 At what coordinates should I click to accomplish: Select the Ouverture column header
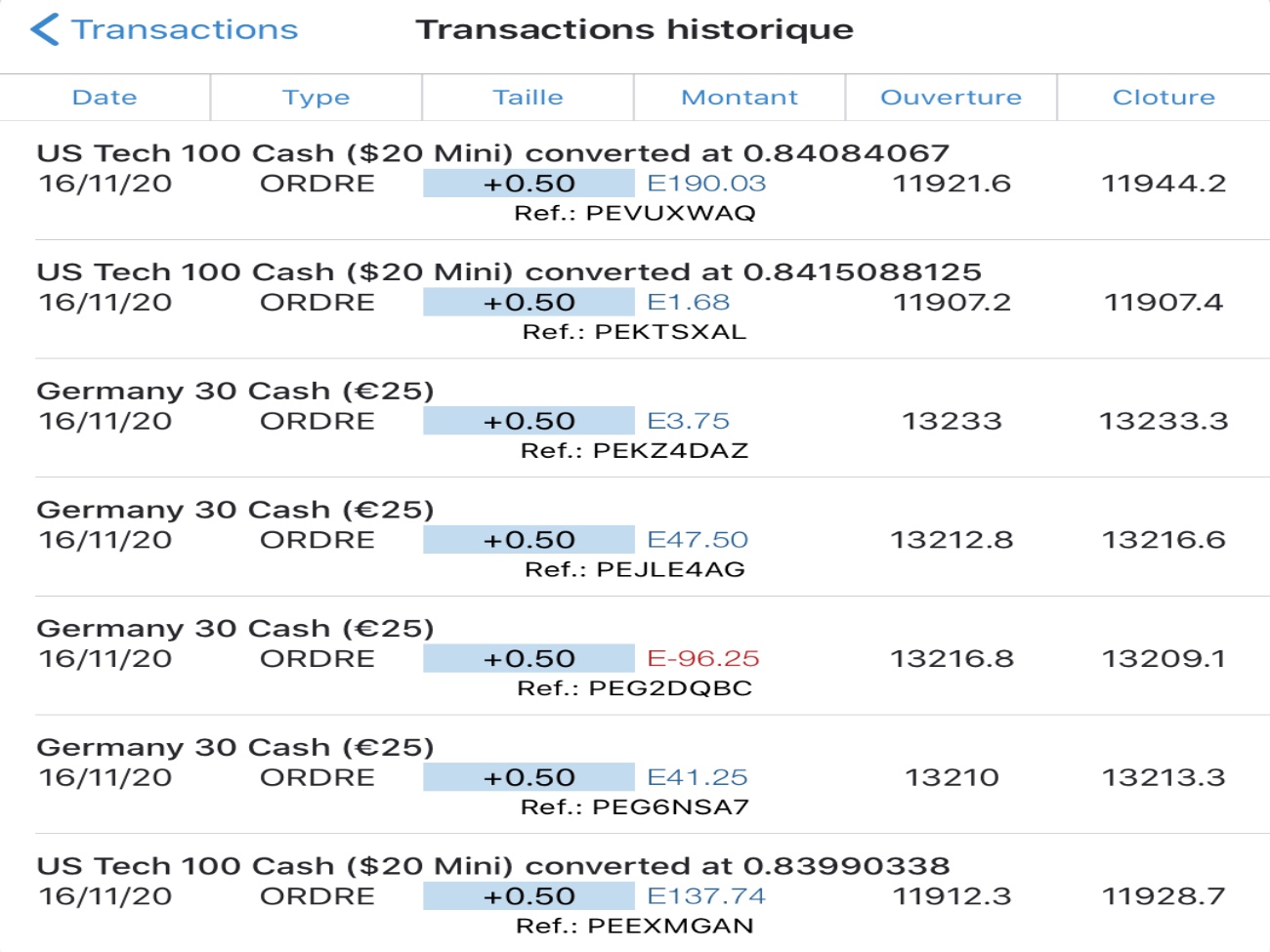951,98
